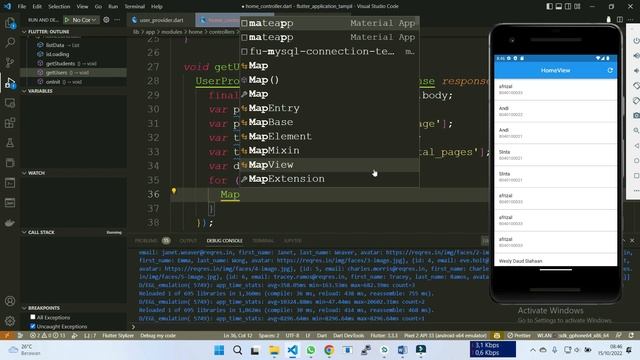
Task: Start debugging with the green play button
Action: coord(67,20)
